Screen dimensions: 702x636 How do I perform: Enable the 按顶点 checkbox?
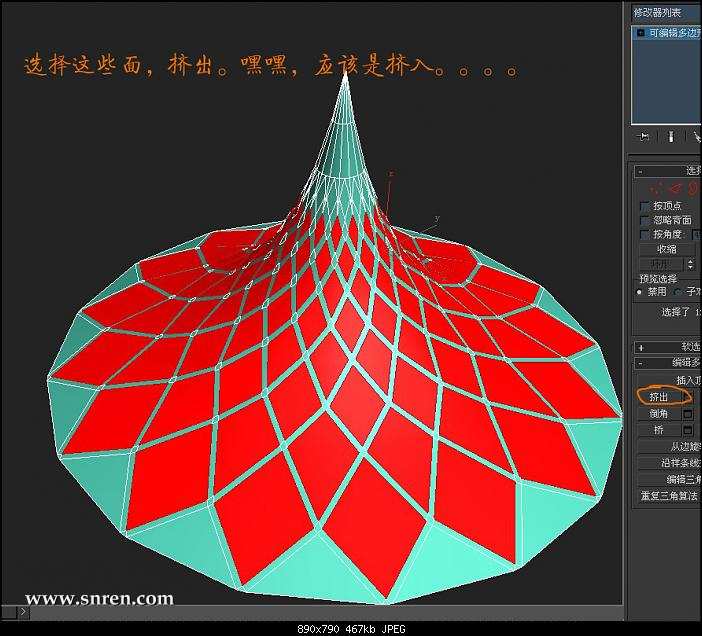645,206
